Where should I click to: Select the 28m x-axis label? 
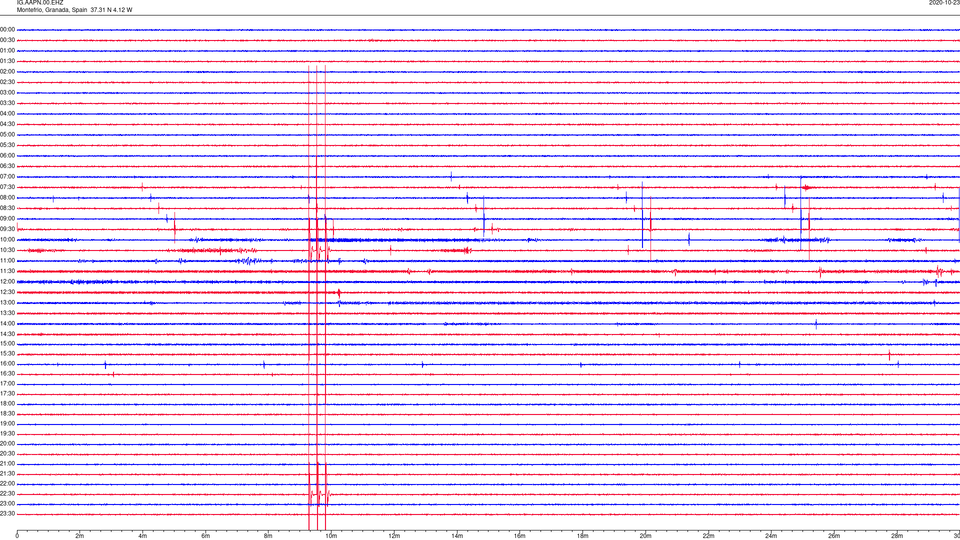897,536
